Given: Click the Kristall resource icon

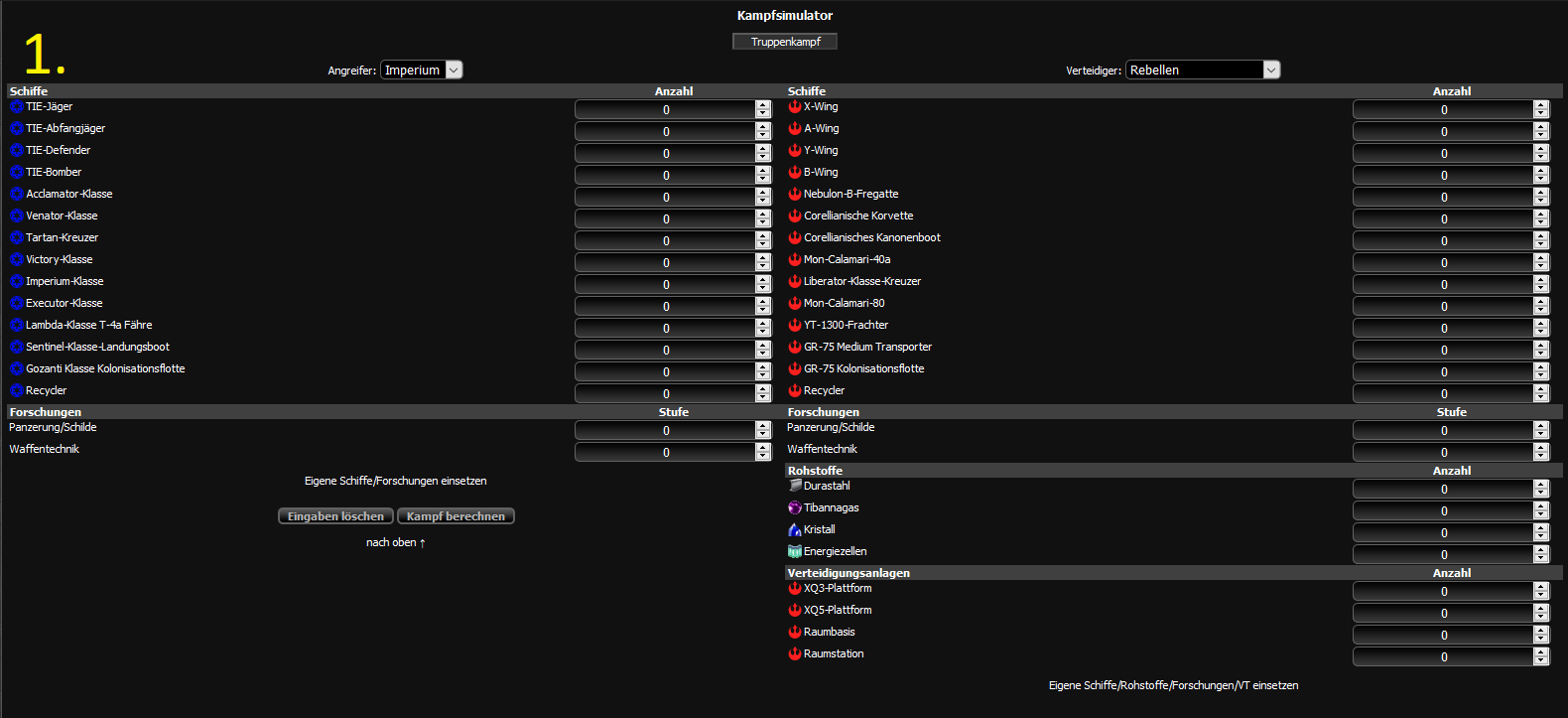Looking at the screenshot, I should tap(794, 529).
